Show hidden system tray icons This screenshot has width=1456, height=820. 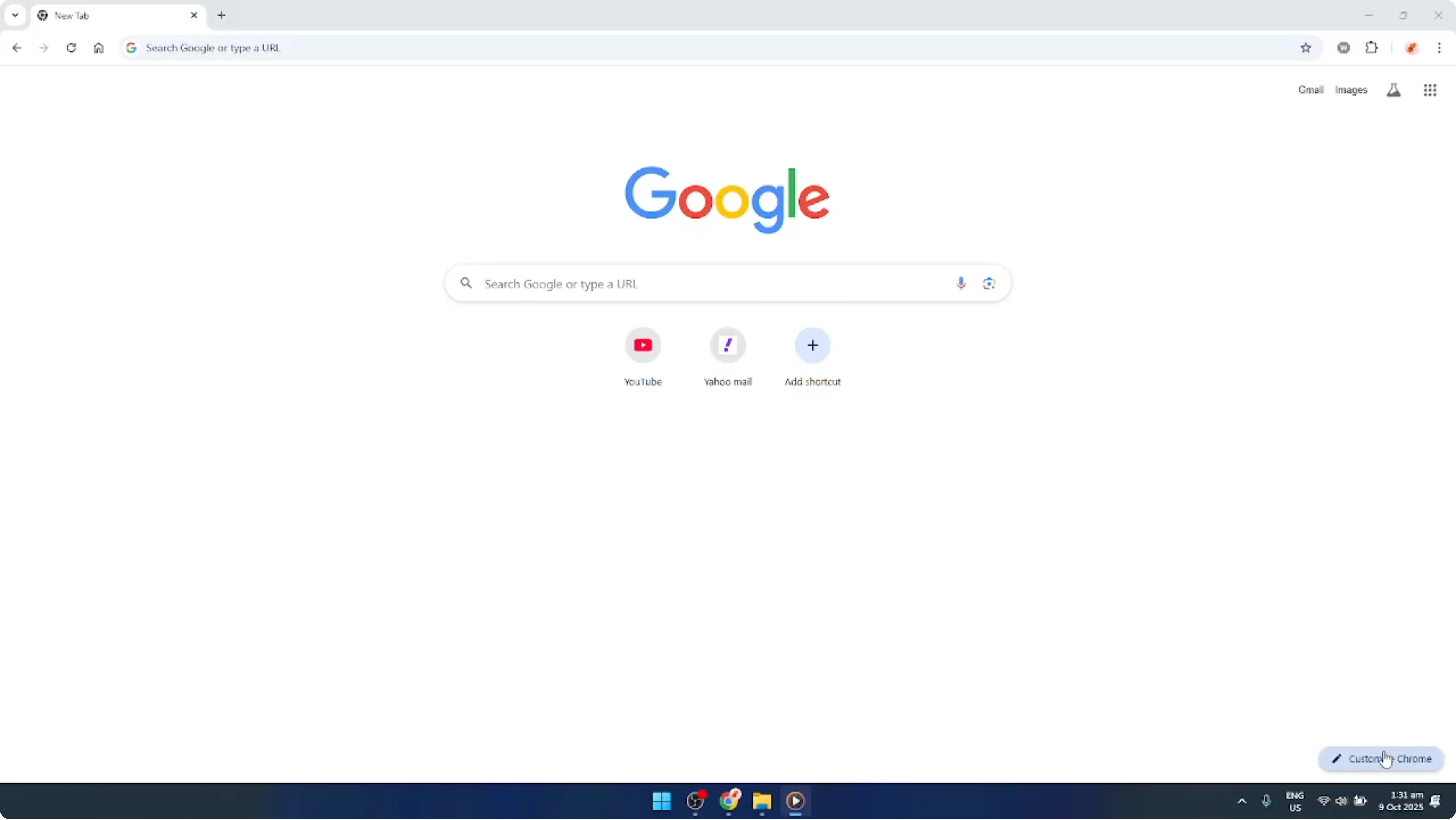(1242, 802)
